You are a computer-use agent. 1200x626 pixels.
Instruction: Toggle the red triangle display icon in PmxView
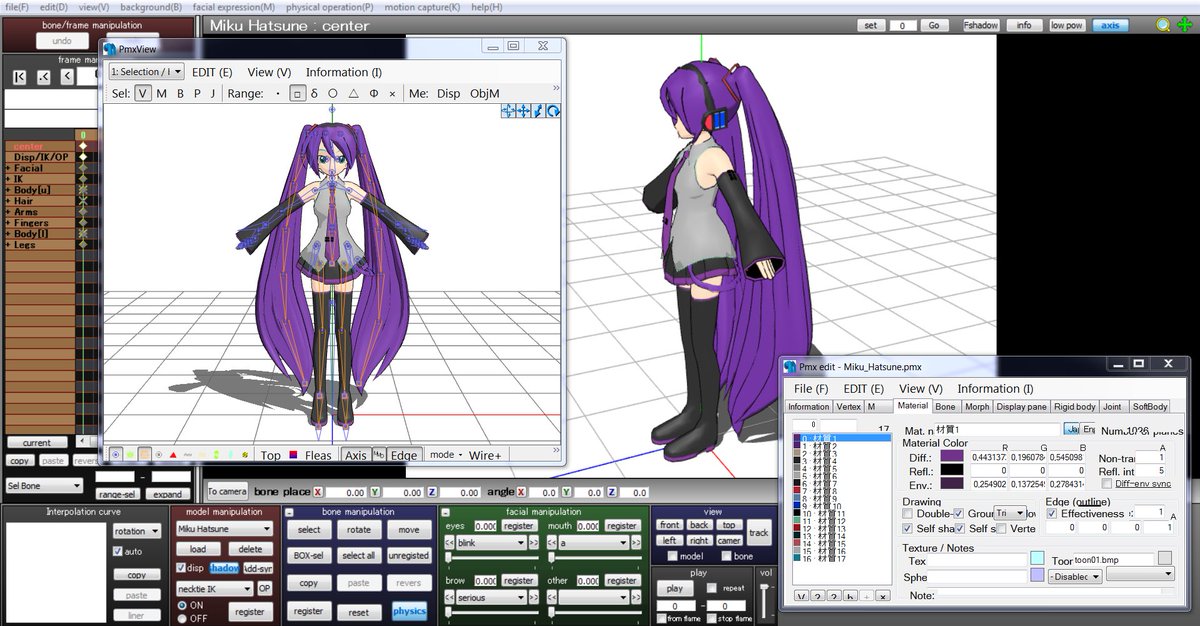(173, 455)
